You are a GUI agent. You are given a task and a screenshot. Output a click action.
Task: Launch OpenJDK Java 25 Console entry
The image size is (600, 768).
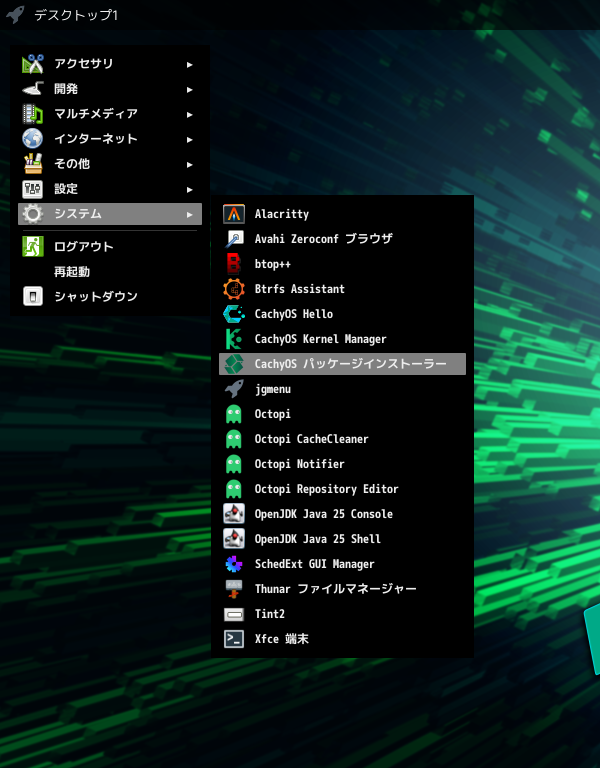point(342,514)
